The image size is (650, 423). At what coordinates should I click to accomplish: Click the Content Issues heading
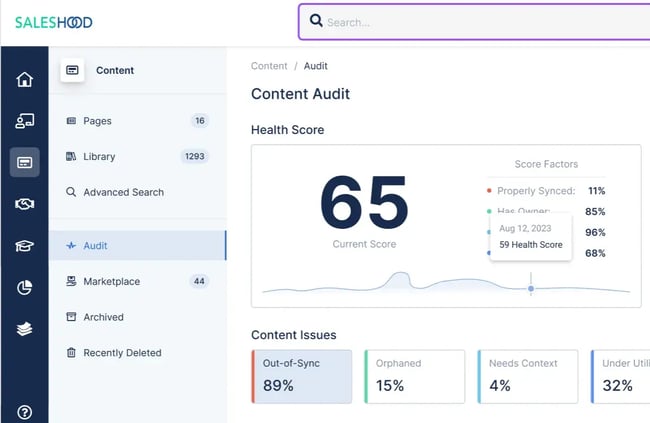[293, 335]
